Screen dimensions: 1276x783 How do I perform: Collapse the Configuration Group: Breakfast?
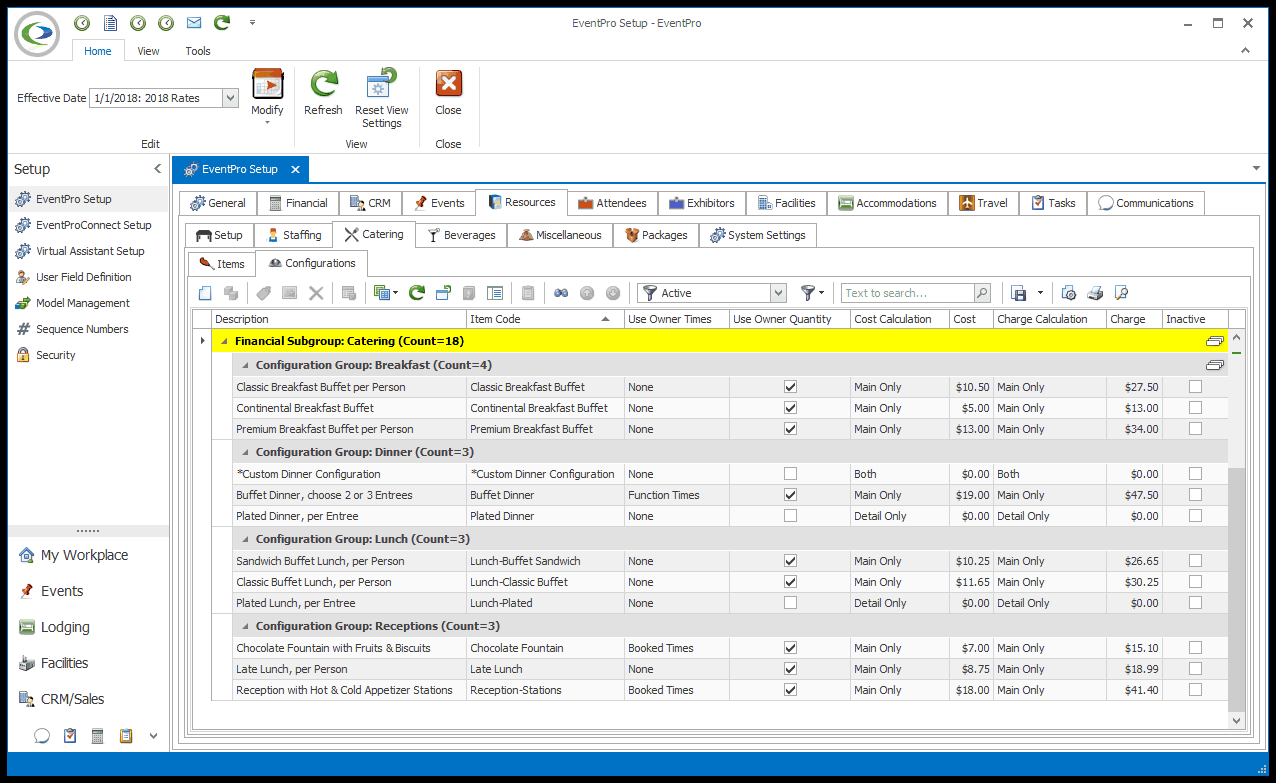(243, 366)
